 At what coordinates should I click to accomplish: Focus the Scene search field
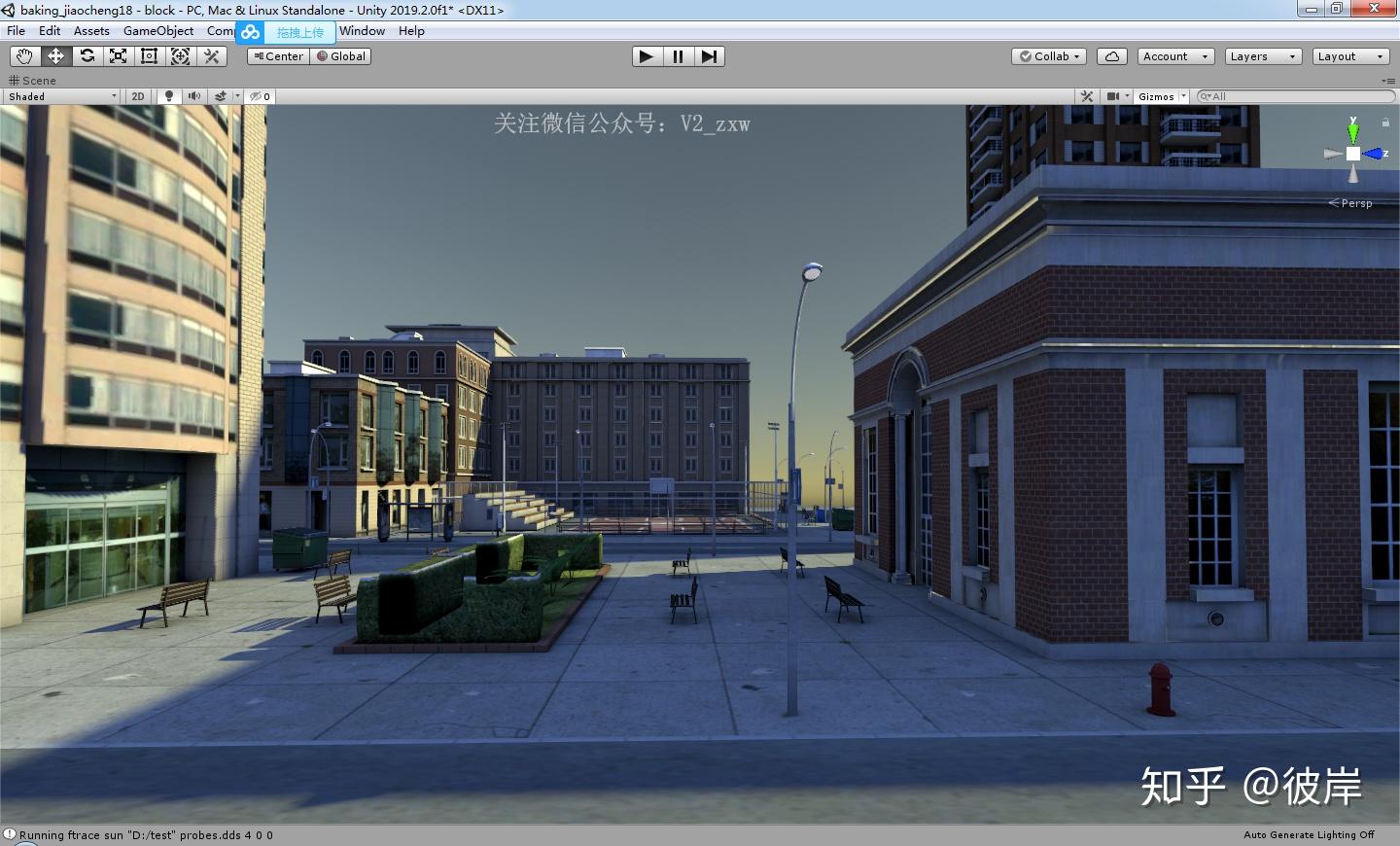[1295, 96]
